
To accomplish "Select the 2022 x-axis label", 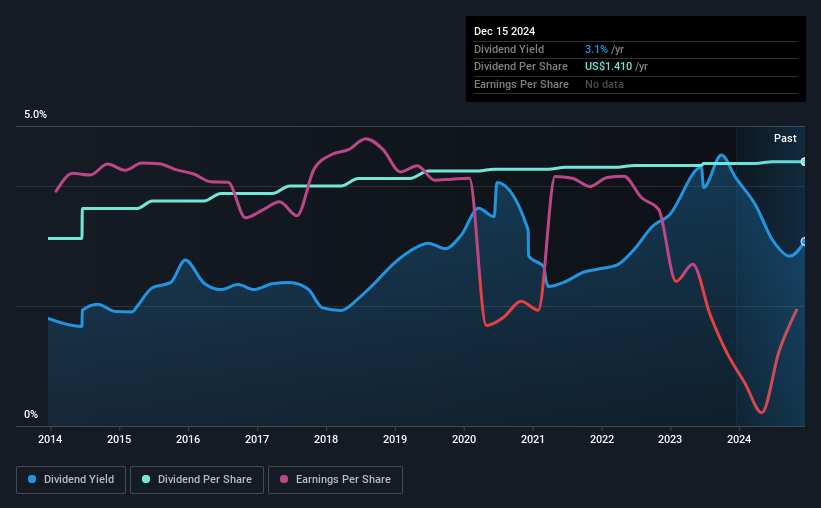I will pyautogui.click(x=602, y=439).
